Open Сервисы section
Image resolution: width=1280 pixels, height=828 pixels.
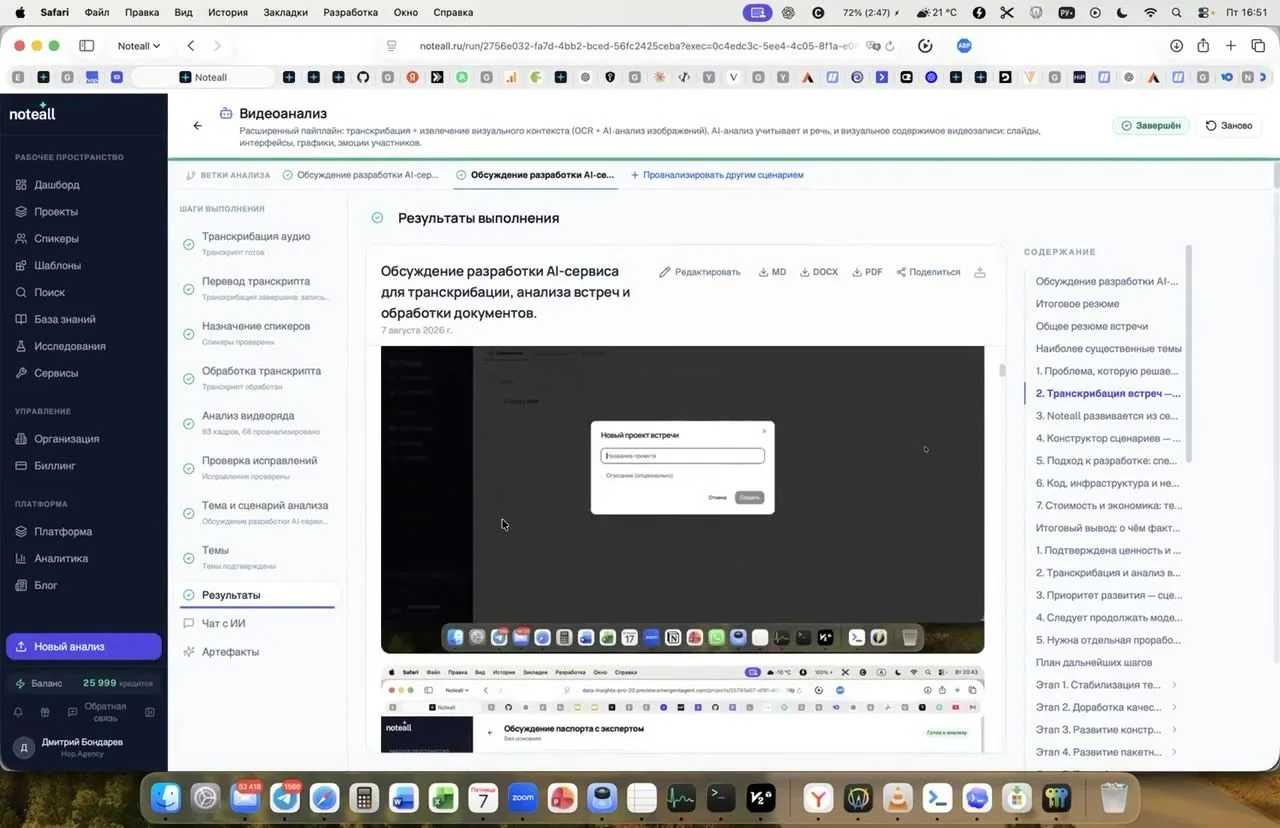tap(56, 373)
